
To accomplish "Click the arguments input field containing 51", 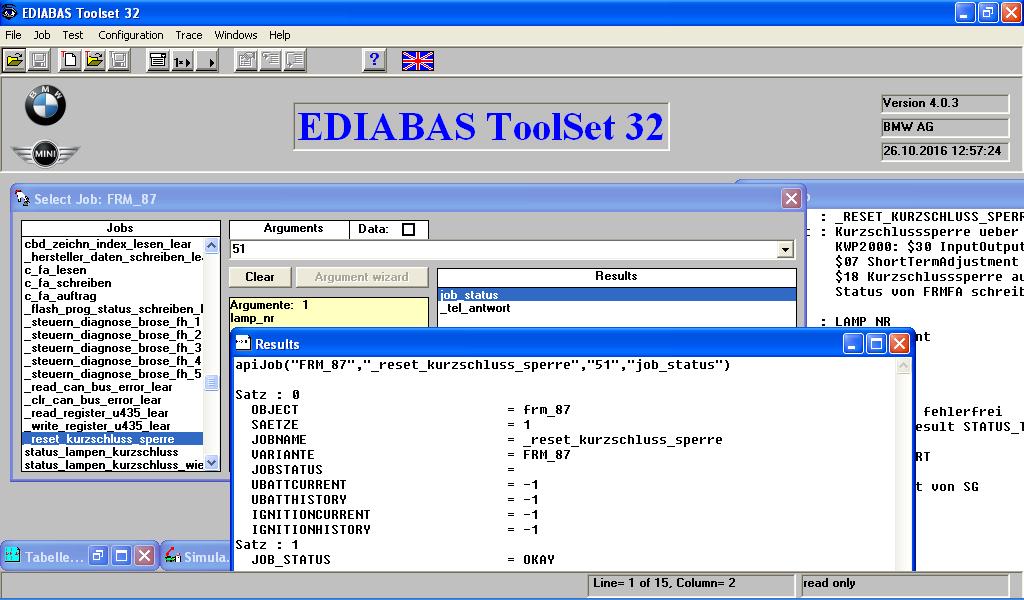I will pyautogui.click(x=500, y=250).
